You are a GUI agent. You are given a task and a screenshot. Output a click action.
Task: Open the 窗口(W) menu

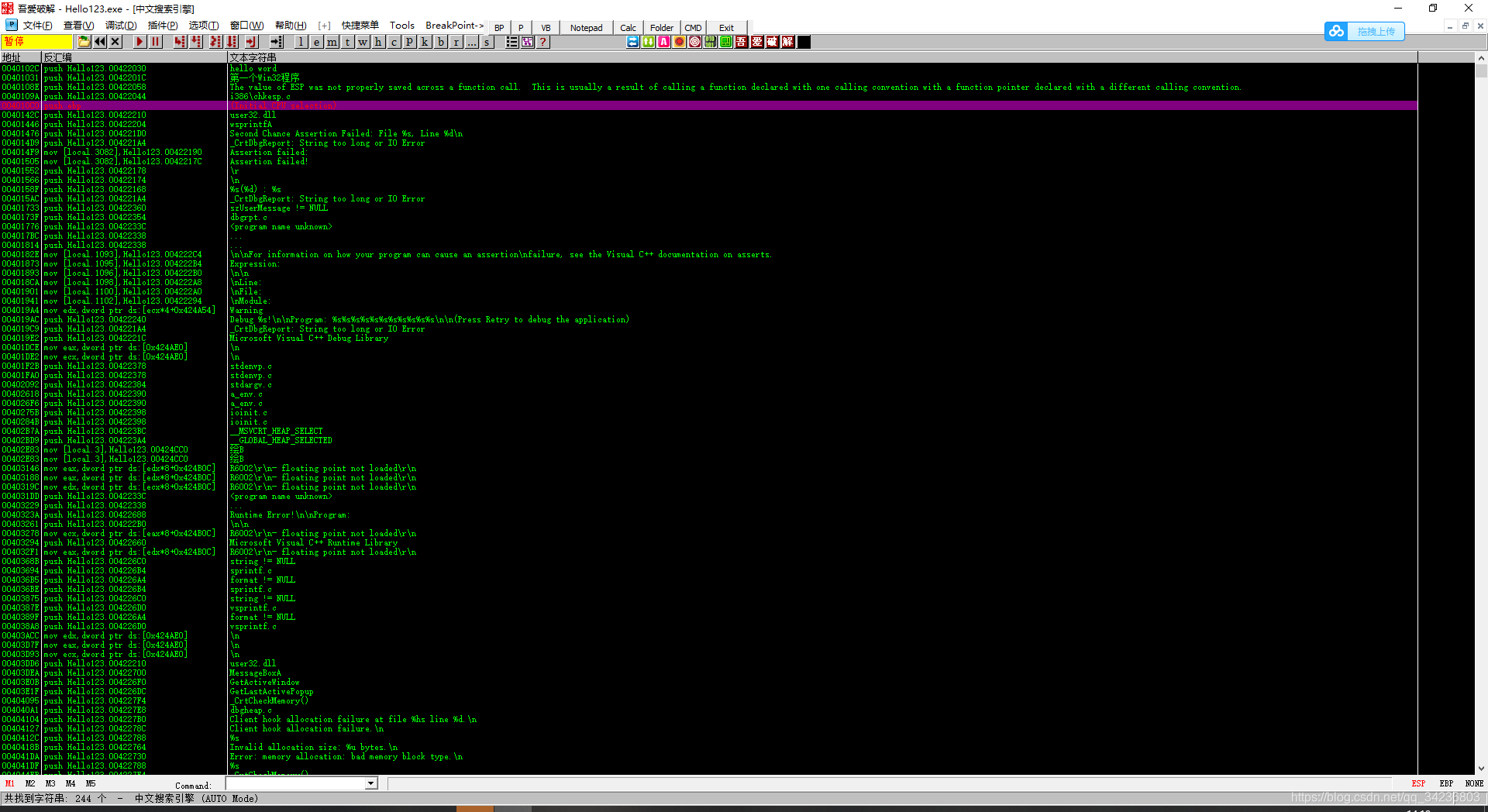[x=246, y=26]
